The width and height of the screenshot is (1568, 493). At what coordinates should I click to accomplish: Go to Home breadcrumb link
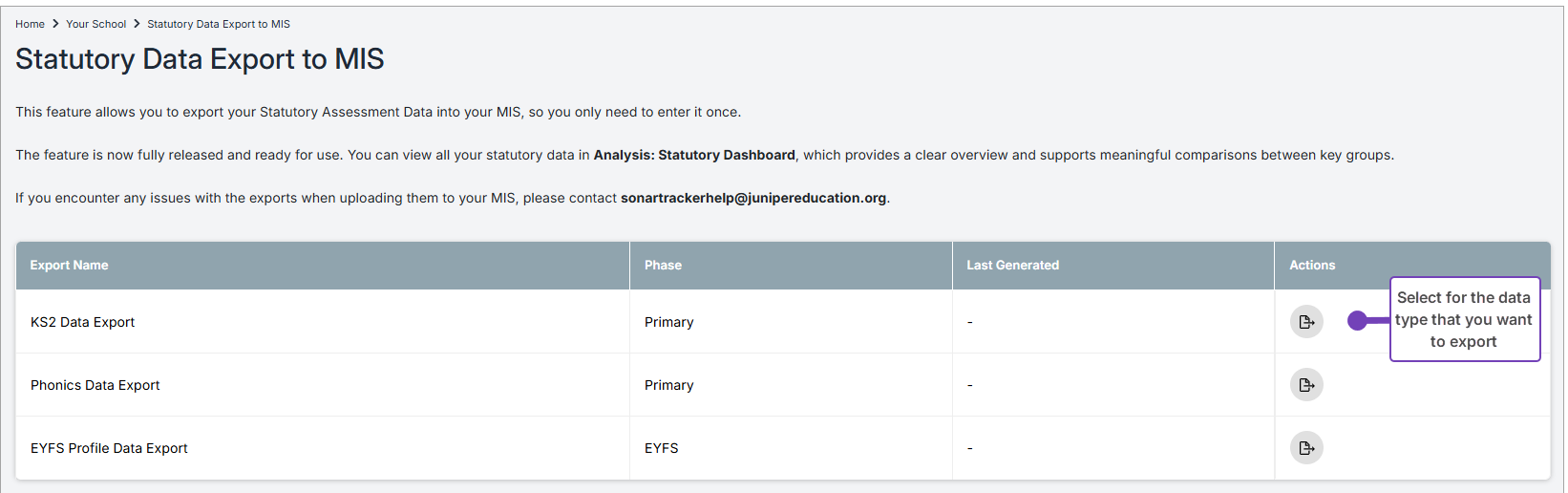[x=30, y=24]
